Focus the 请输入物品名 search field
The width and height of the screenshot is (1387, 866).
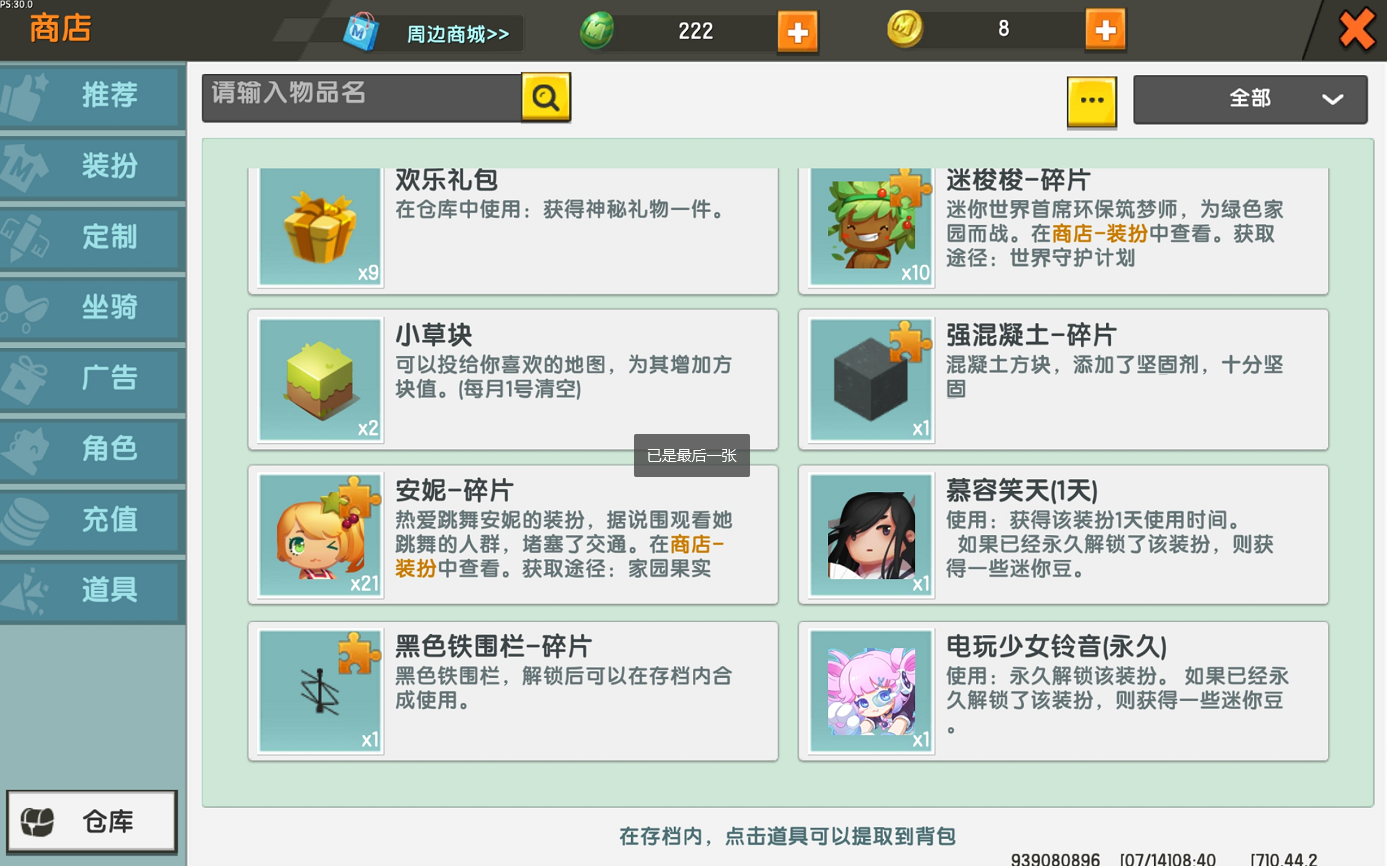[x=362, y=98]
